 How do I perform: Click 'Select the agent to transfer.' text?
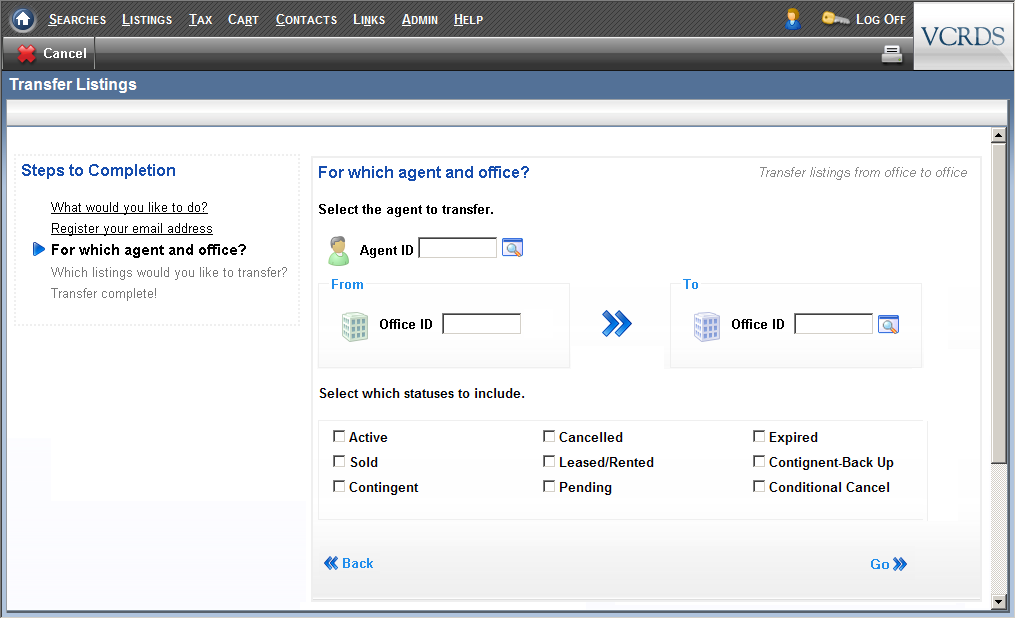(x=406, y=209)
